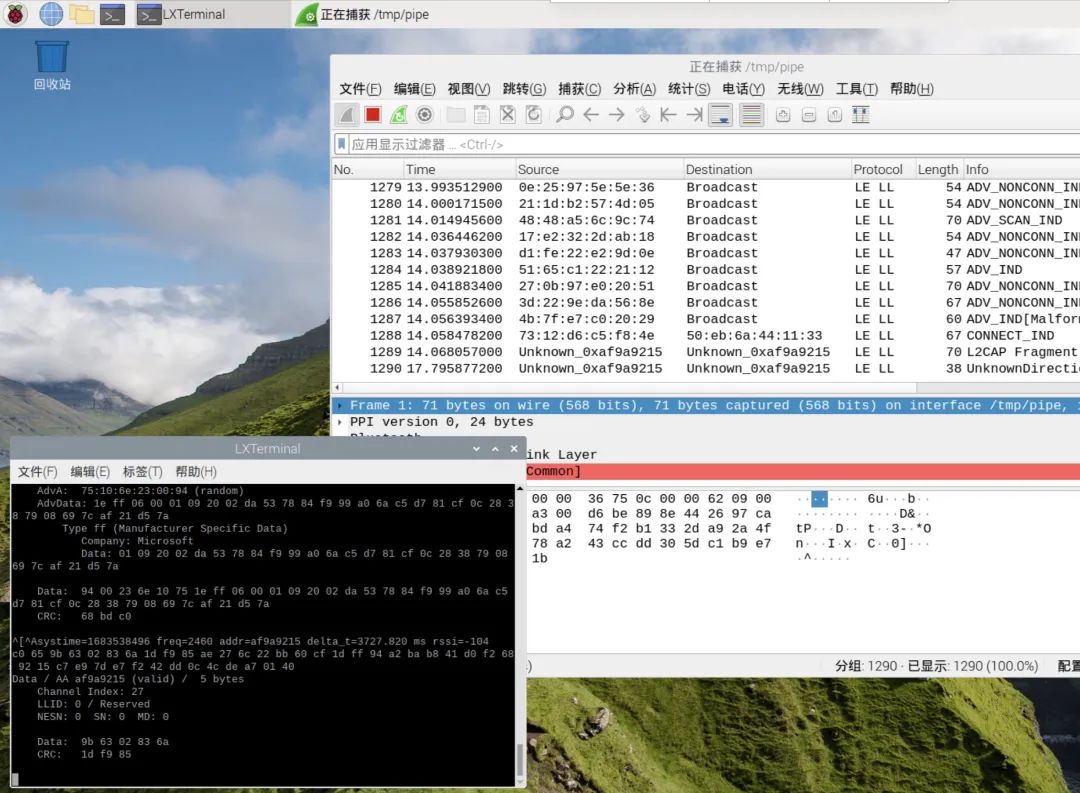1080x793 pixels.
Task: Sort packets by Source column header
Action: pos(599,169)
